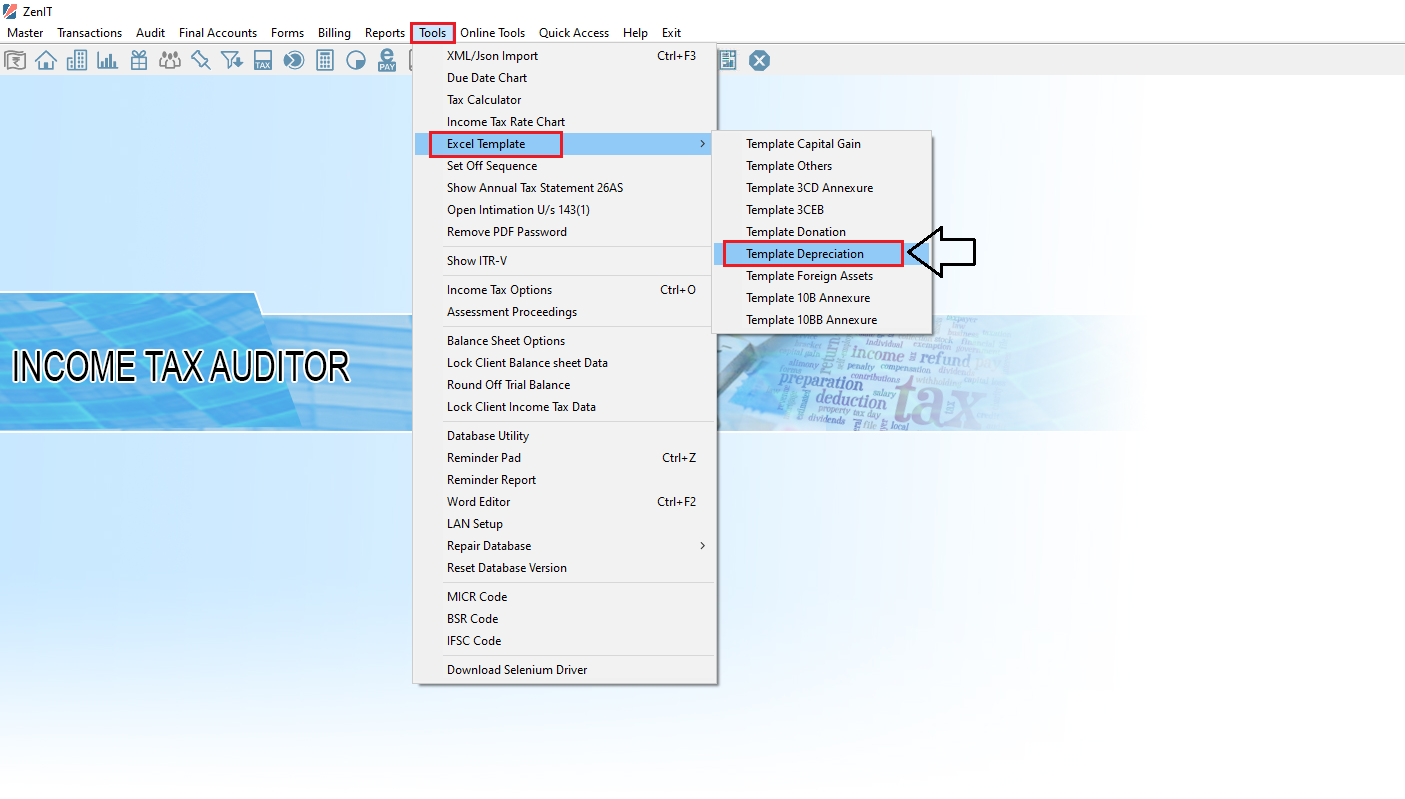
Task: Expand the Excel Template submenu
Action: (565, 144)
